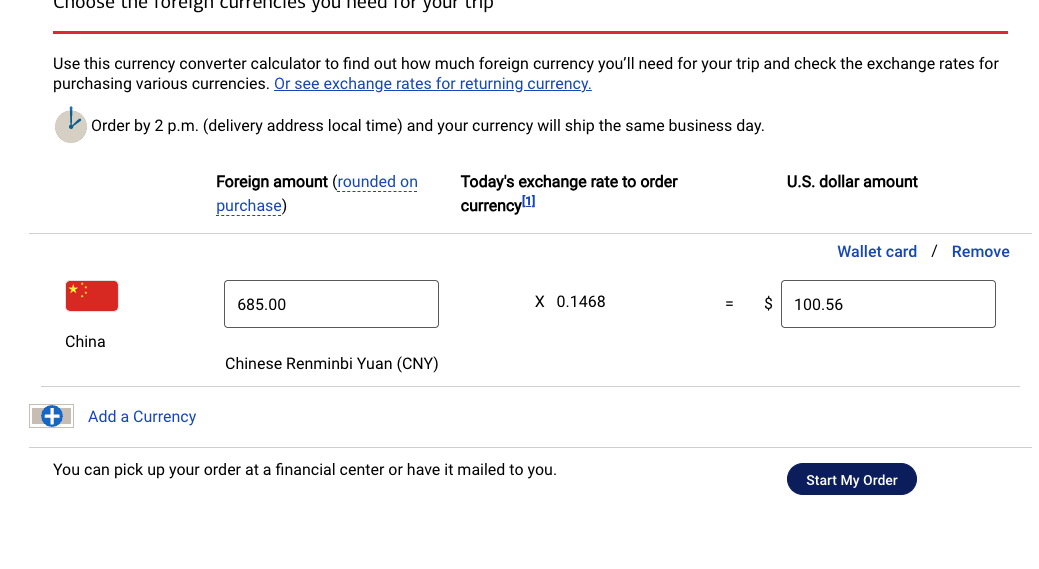Remove the China currency row
Screen dimensions: 1039x569
pyautogui.click(x=980, y=252)
